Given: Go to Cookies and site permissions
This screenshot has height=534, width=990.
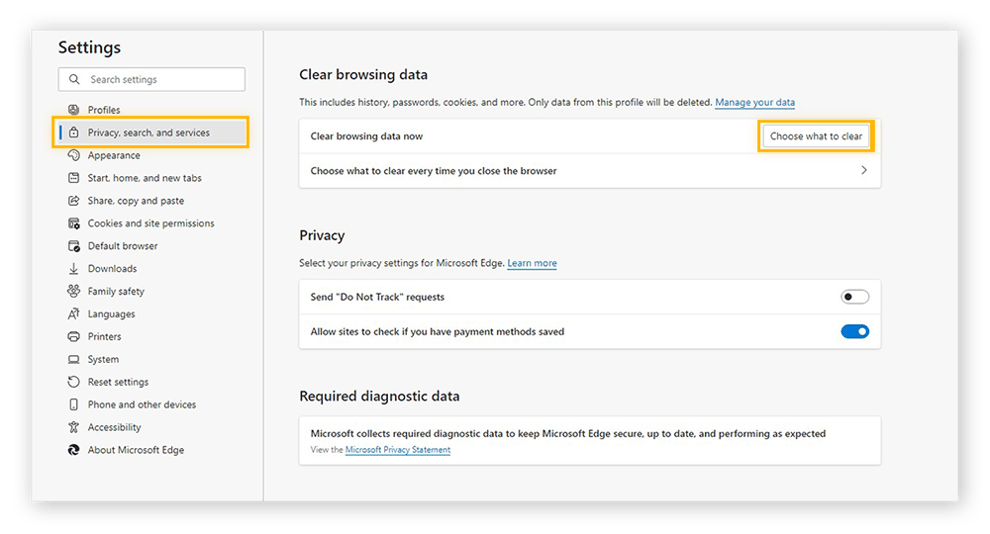Looking at the screenshot, I should pyautogui.click(x=150, y=224).
